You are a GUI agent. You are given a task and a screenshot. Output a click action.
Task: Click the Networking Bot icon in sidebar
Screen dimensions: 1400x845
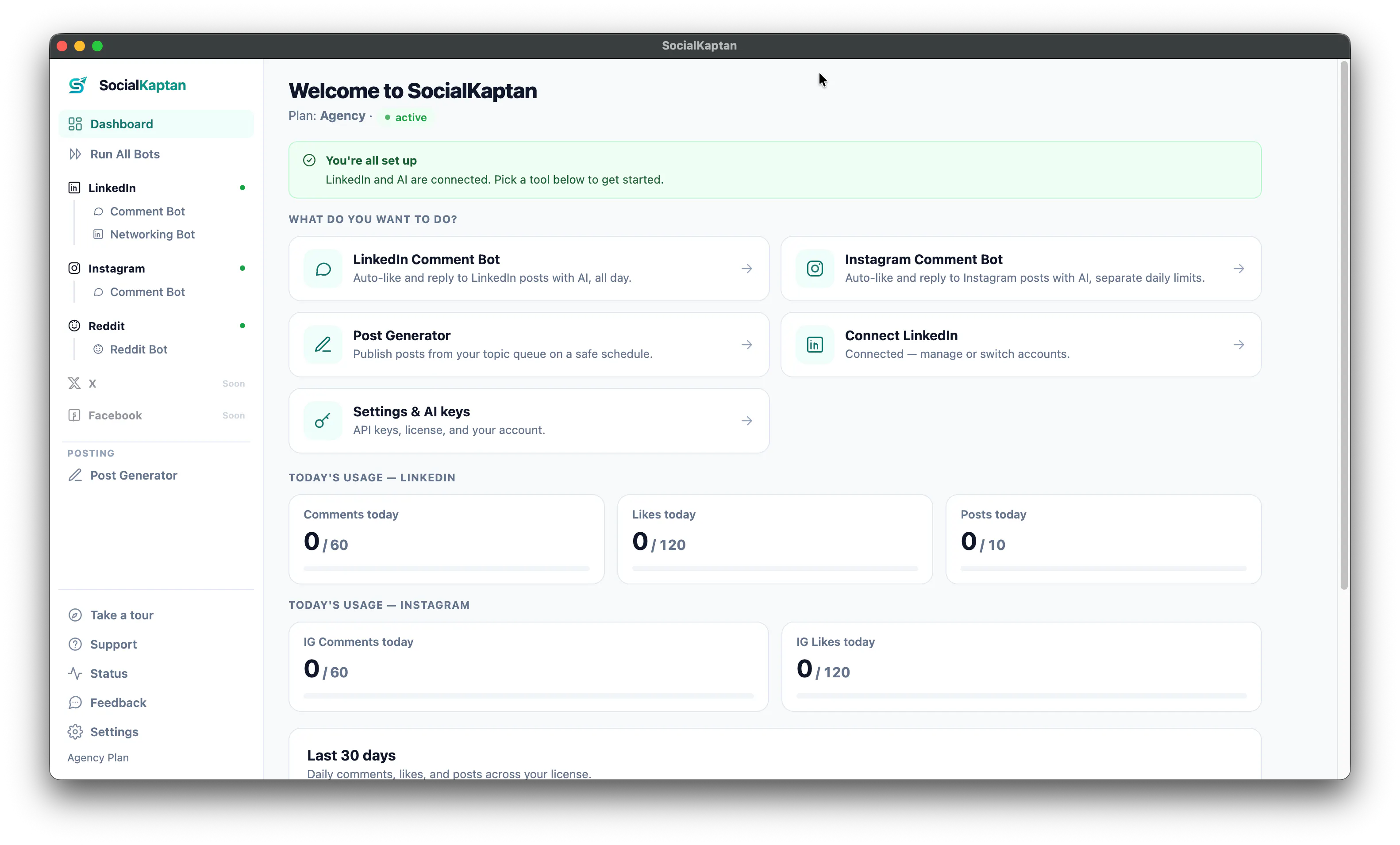point(98,234)
